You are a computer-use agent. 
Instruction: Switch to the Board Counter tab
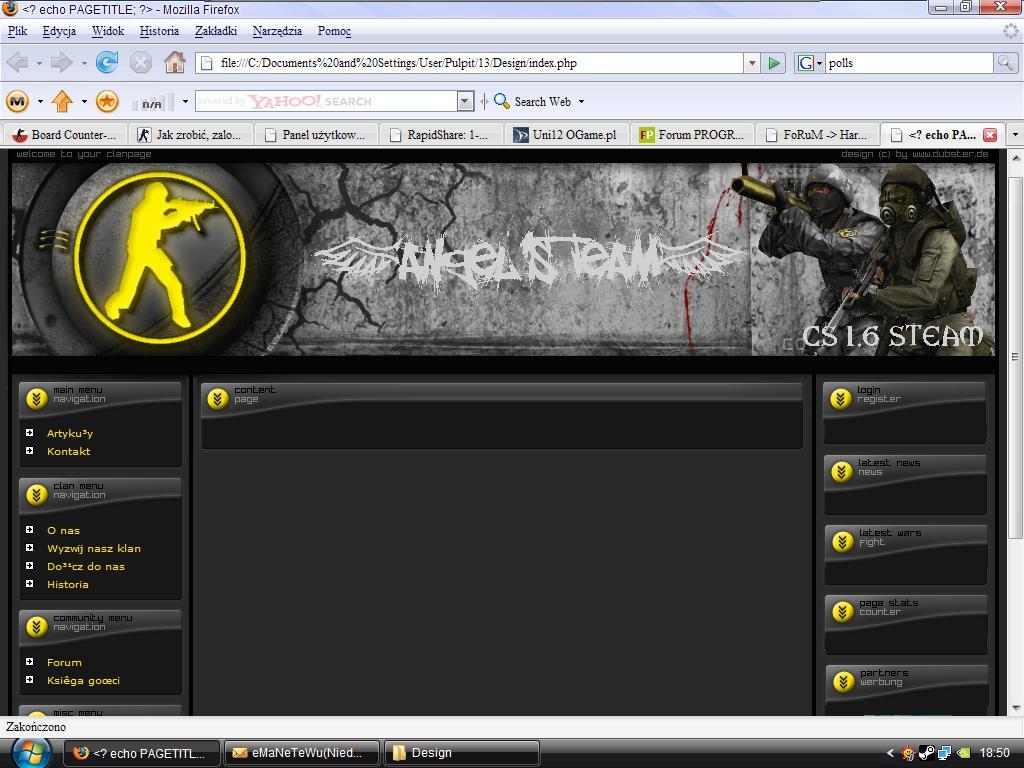point(65,135)
